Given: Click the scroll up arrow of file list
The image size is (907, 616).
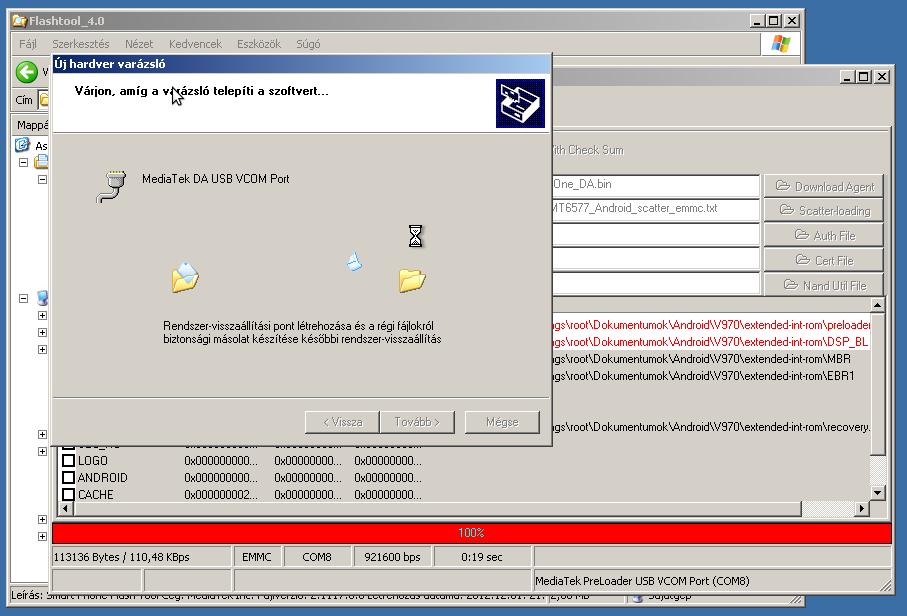Looking at the screenshot, I should click(877, 305).
